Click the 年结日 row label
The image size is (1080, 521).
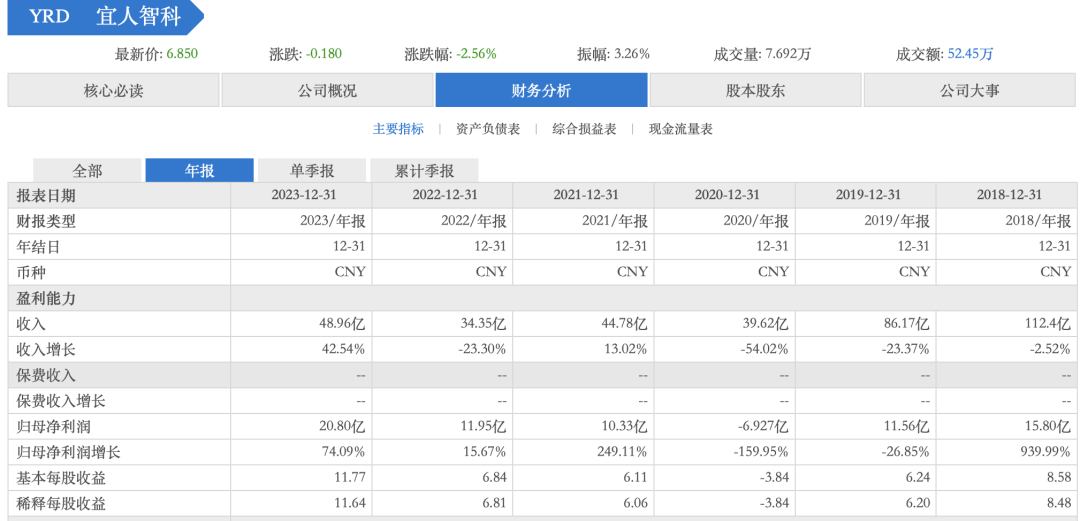point(39,247)
